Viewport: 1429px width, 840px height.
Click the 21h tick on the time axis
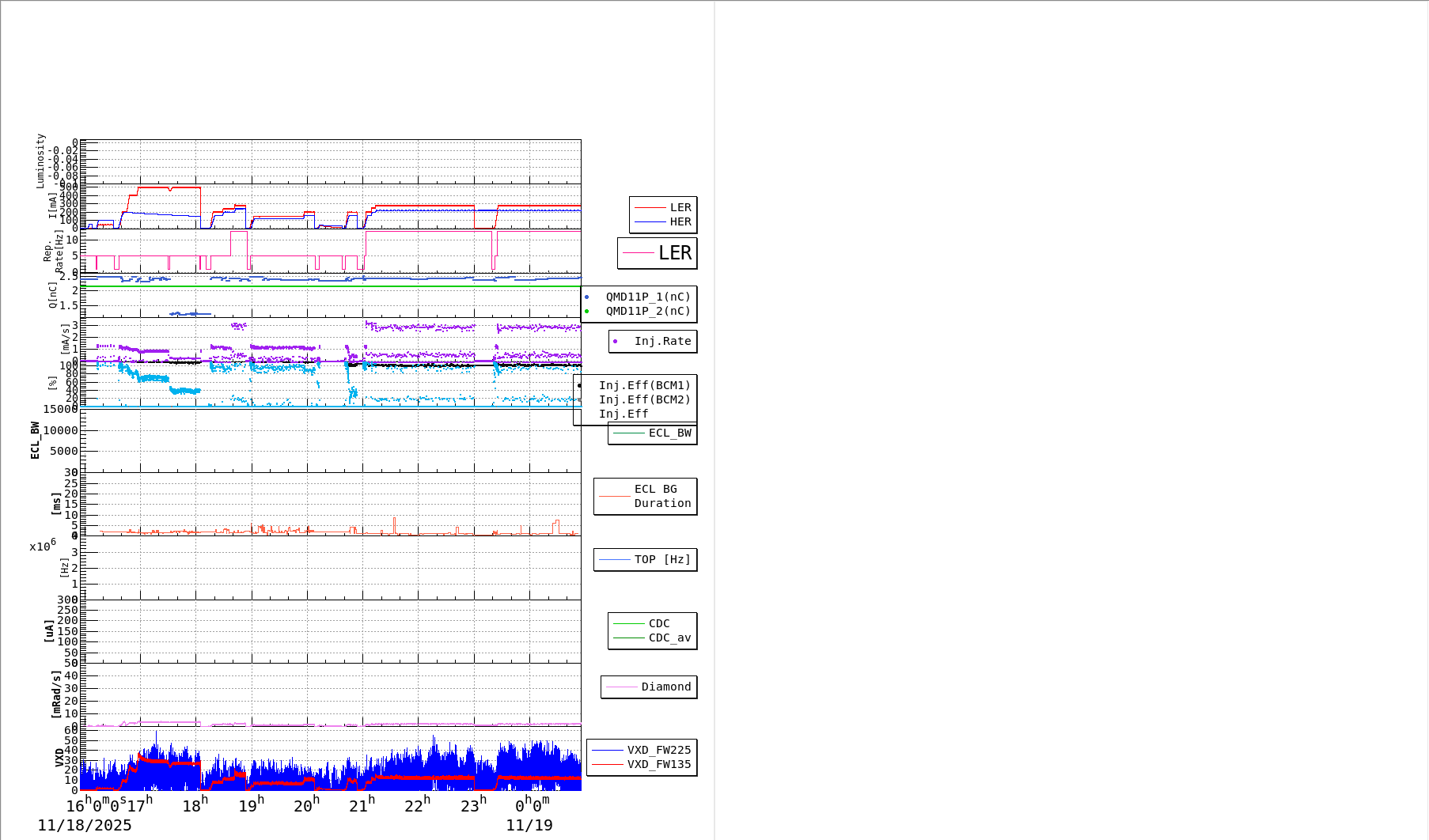click(362, 806)
